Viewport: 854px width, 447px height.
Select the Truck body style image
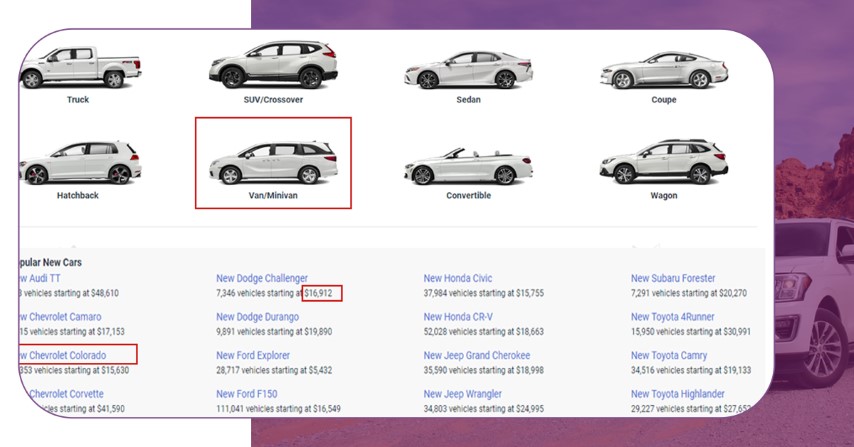coord(81,67)
